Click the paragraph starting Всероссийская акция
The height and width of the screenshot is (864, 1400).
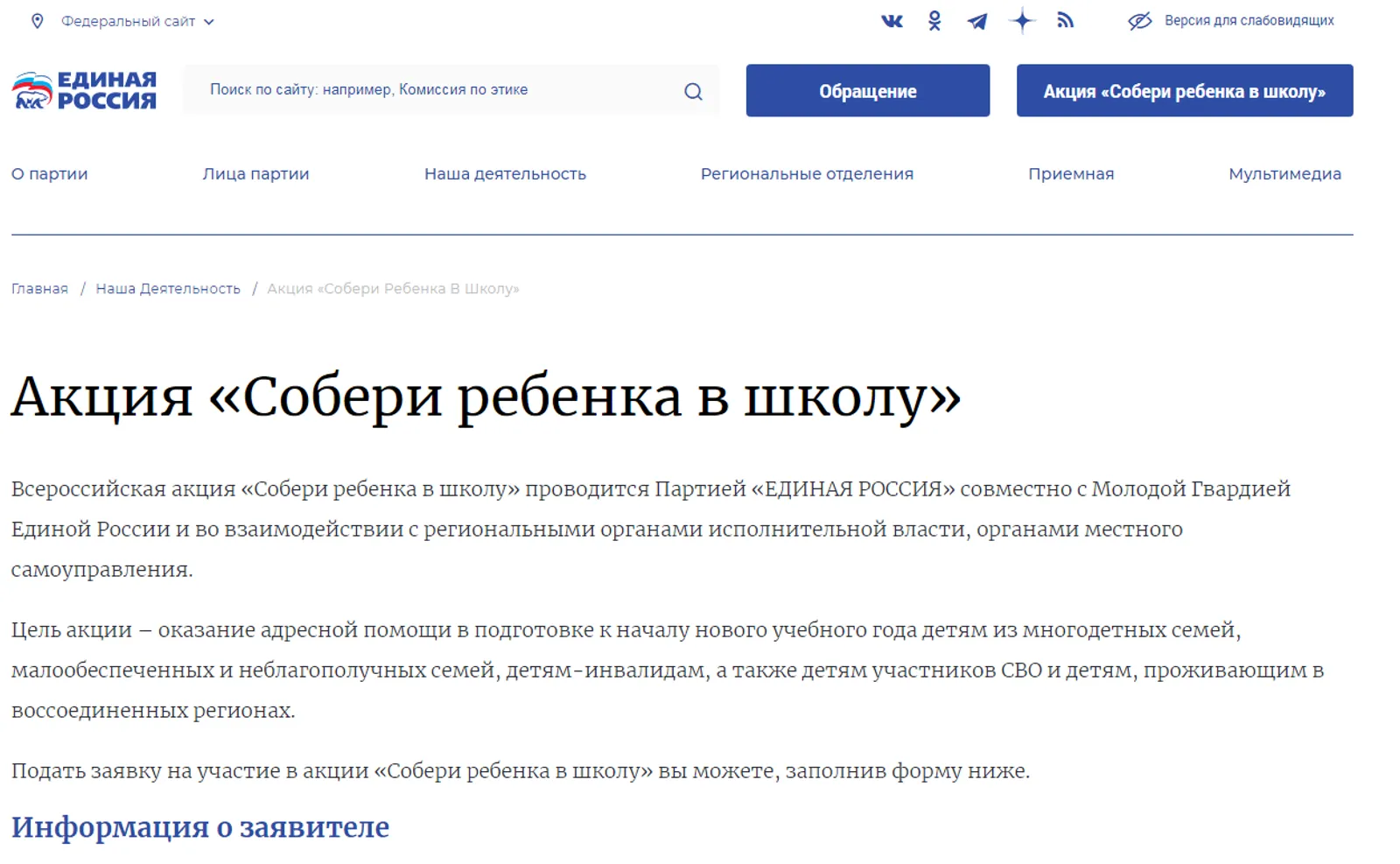tap(651, 529)
